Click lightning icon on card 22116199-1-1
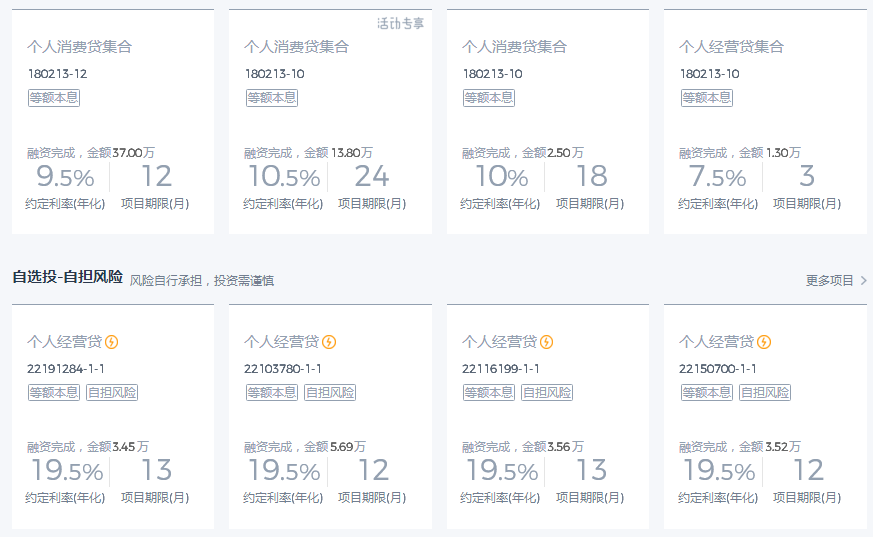 pyautogui.click(x=547, y=342)
